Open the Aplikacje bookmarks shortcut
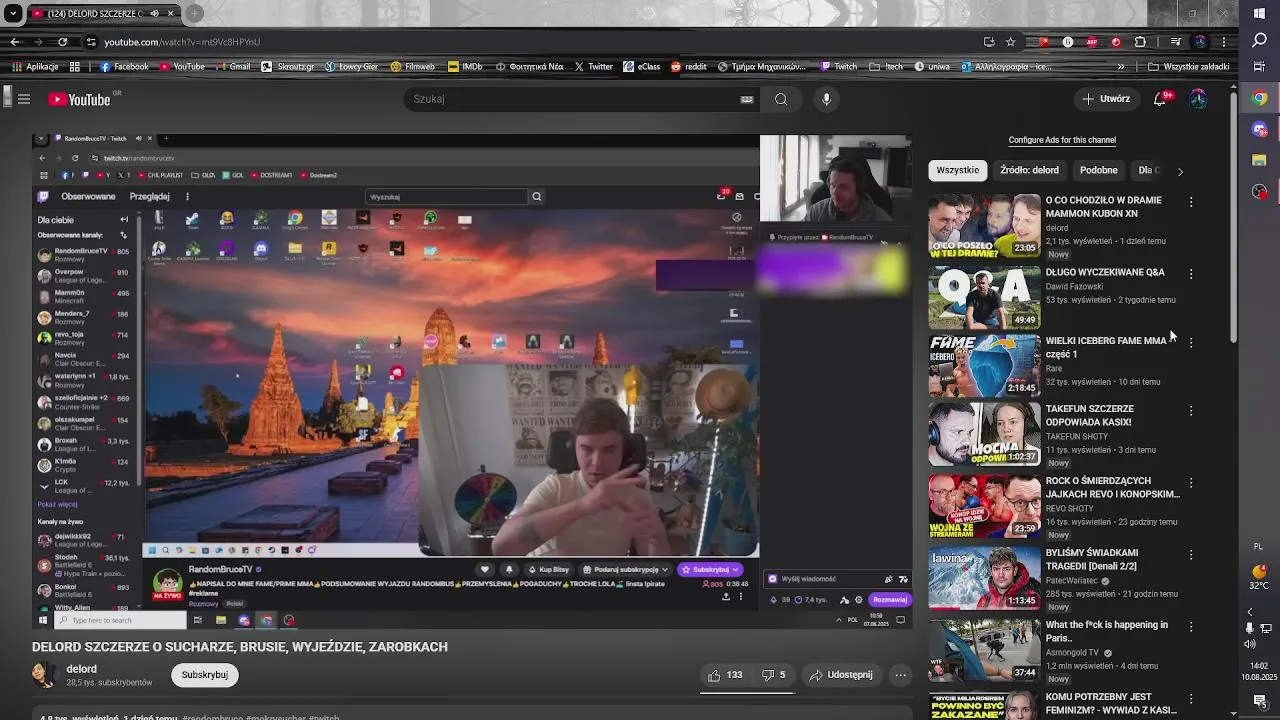The image size is (1280, 720). (x=35, y=67)
